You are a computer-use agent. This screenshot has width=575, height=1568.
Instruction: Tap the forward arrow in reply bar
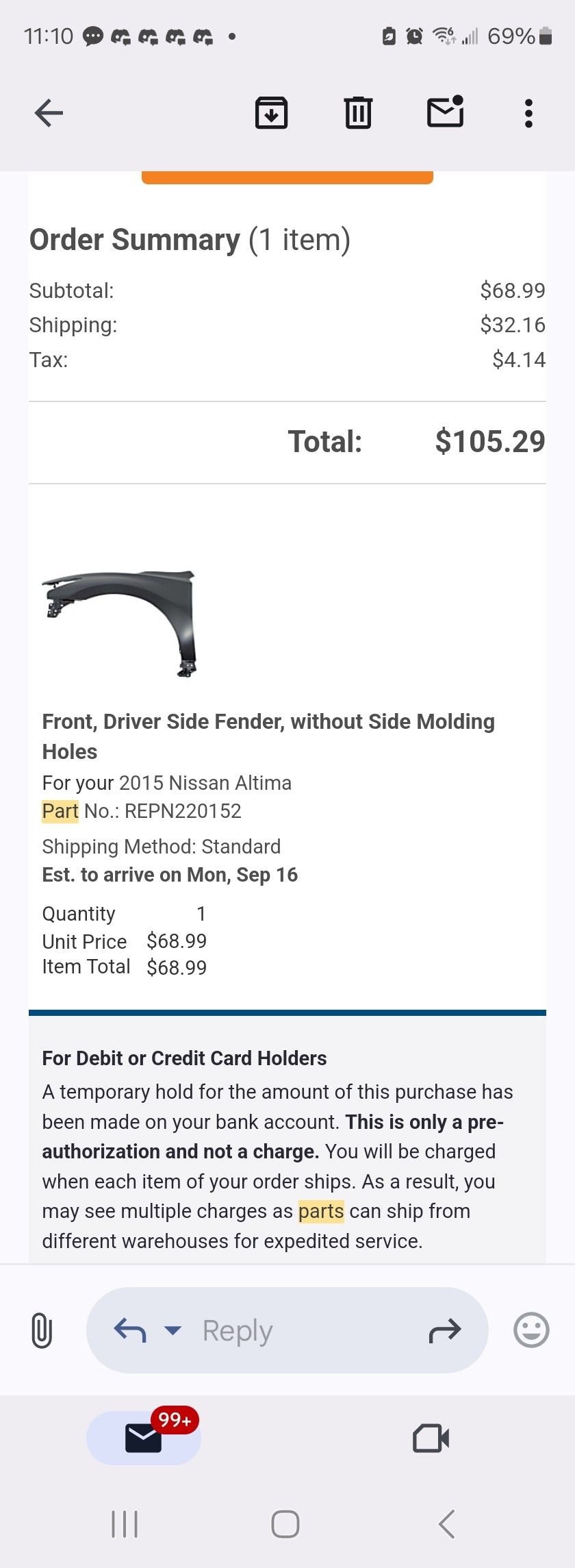(x=445, y=1330)
